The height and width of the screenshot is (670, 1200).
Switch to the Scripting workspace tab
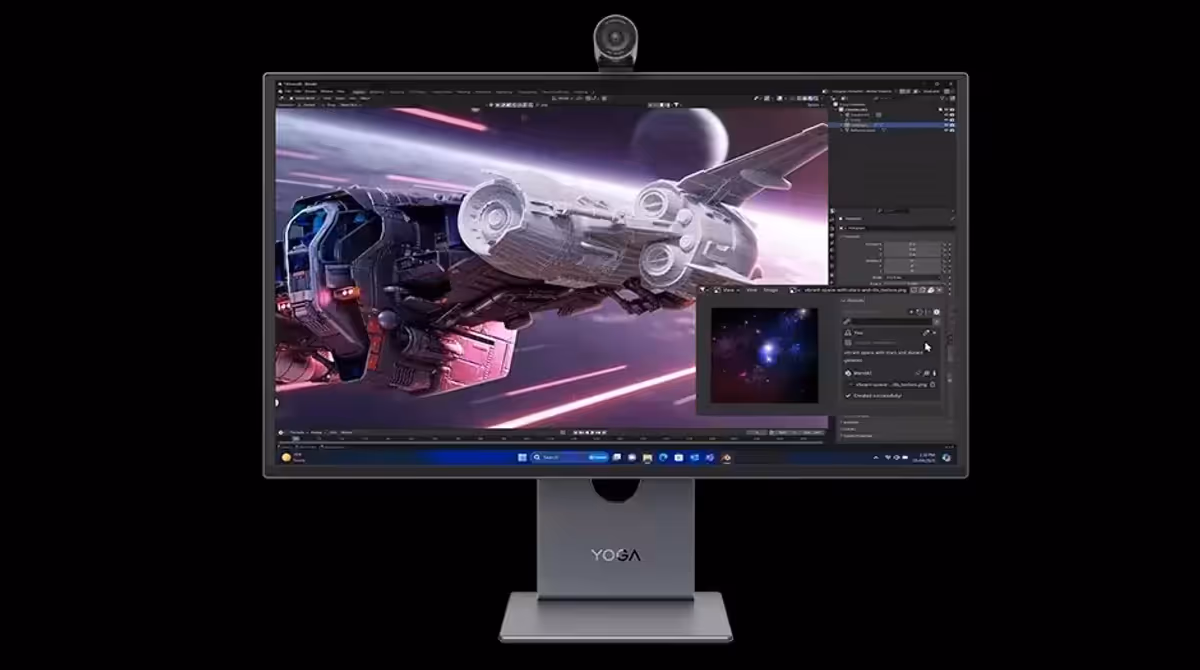pyautogui.click(x=580, y=92)
